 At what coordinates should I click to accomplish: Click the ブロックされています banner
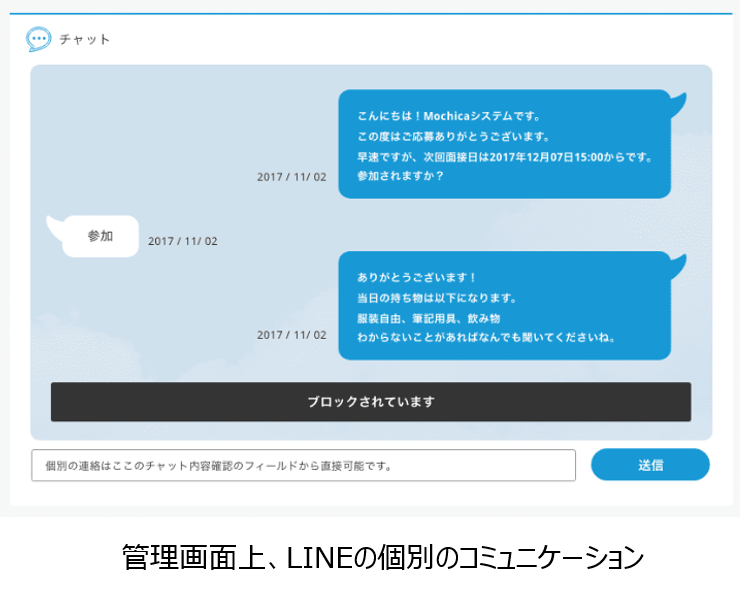(371, 402)
